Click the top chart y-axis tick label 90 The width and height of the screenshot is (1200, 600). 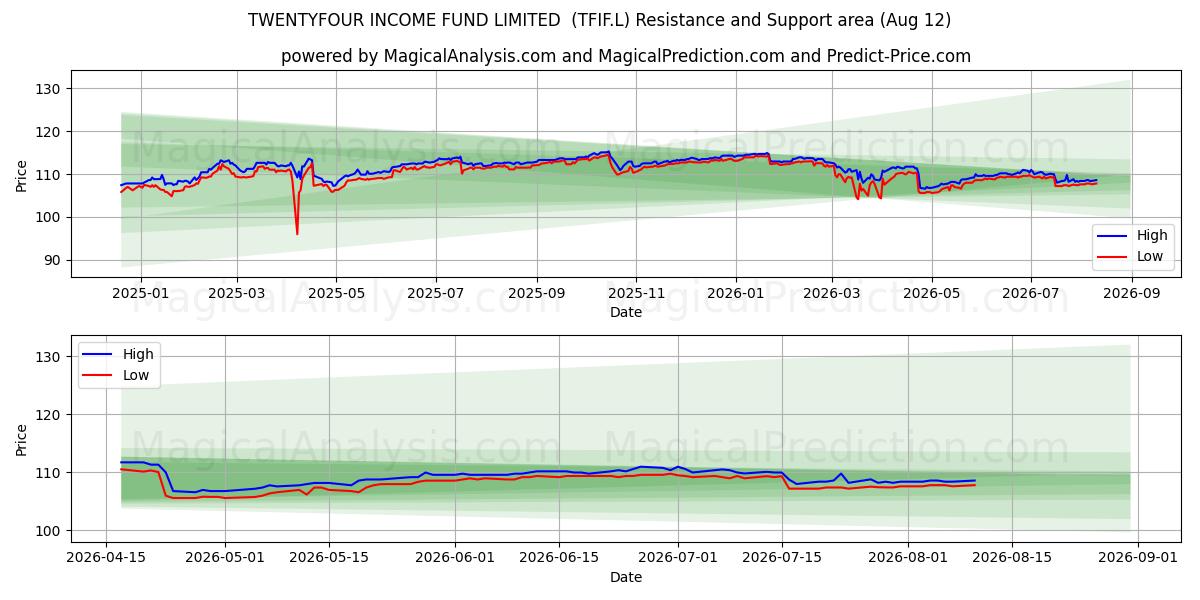(x=53, y=260)
